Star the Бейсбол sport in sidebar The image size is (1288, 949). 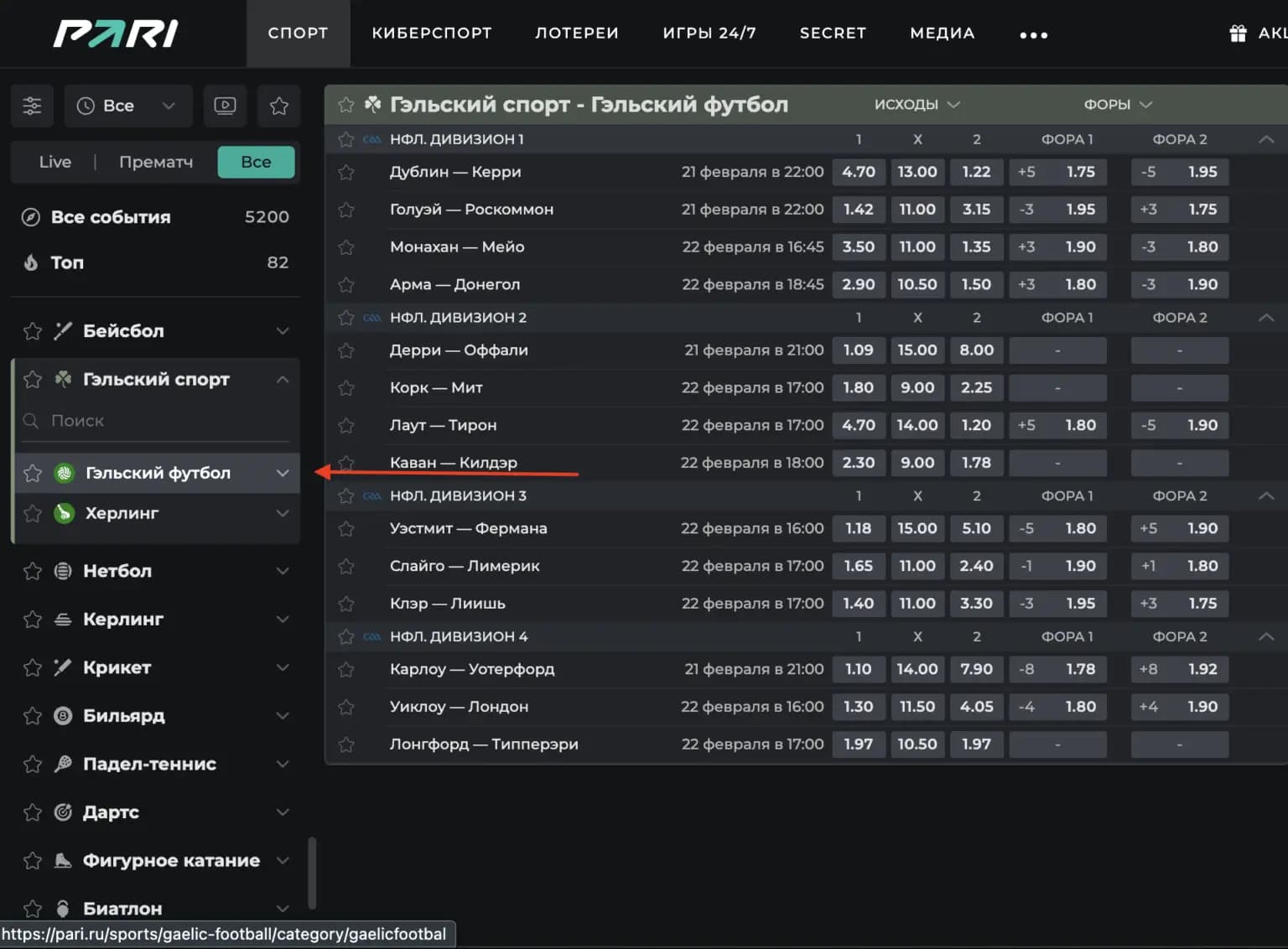tap(33, 331)
